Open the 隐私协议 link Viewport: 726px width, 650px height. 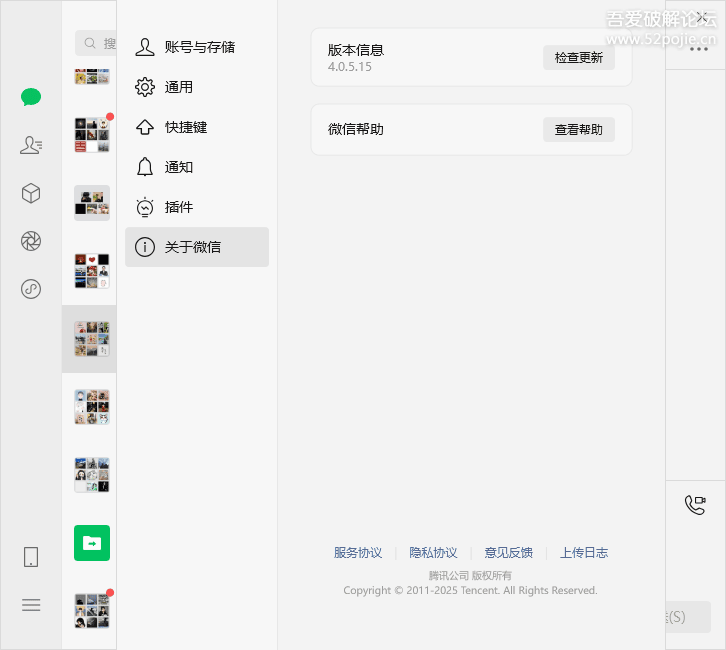pyautogui.click(x=433, y=553)
